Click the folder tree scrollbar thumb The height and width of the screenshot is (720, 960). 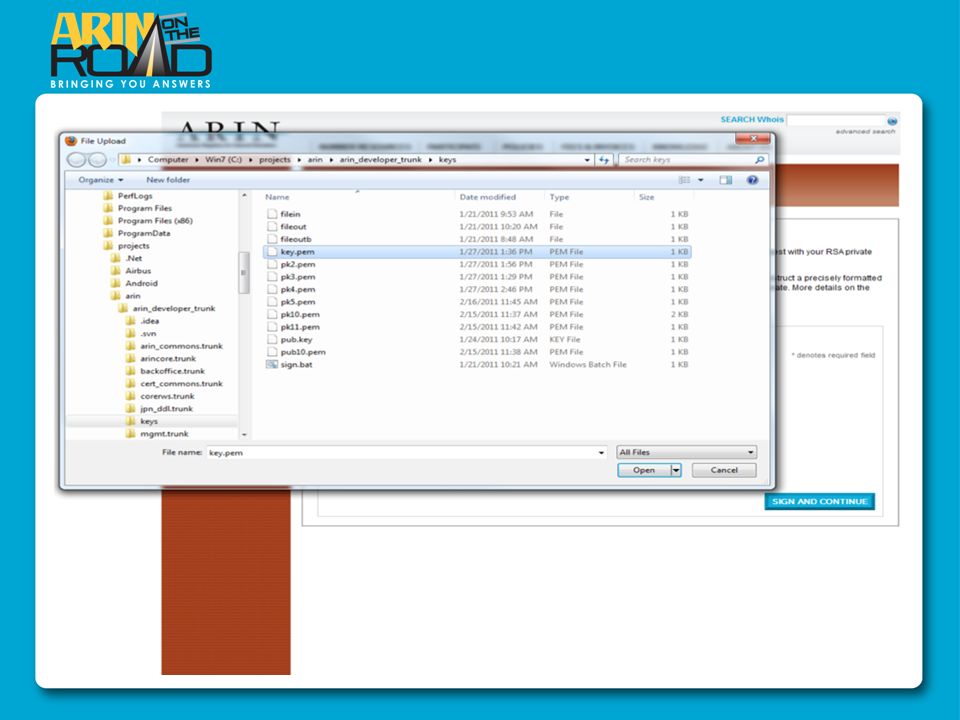tap(244, 273)
